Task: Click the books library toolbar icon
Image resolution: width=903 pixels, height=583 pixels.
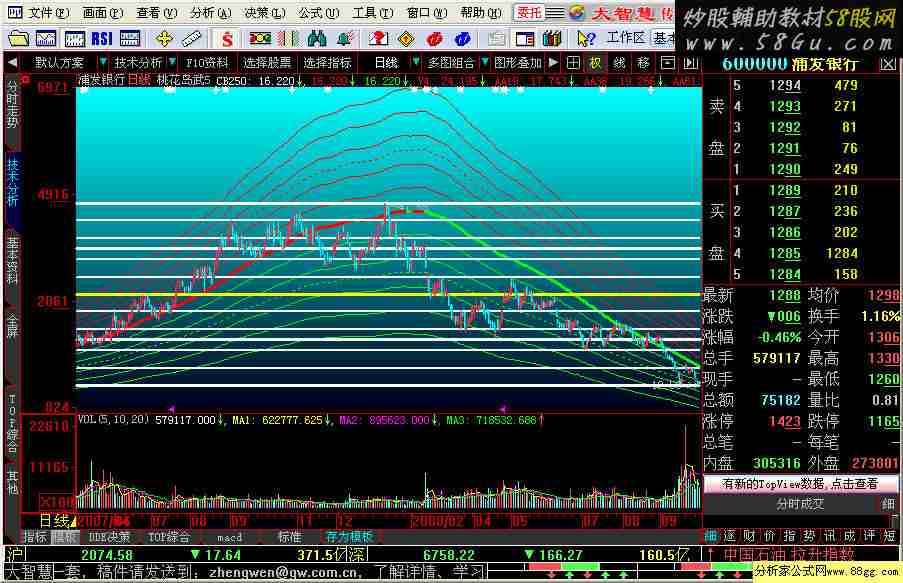Action: [552, 39]
